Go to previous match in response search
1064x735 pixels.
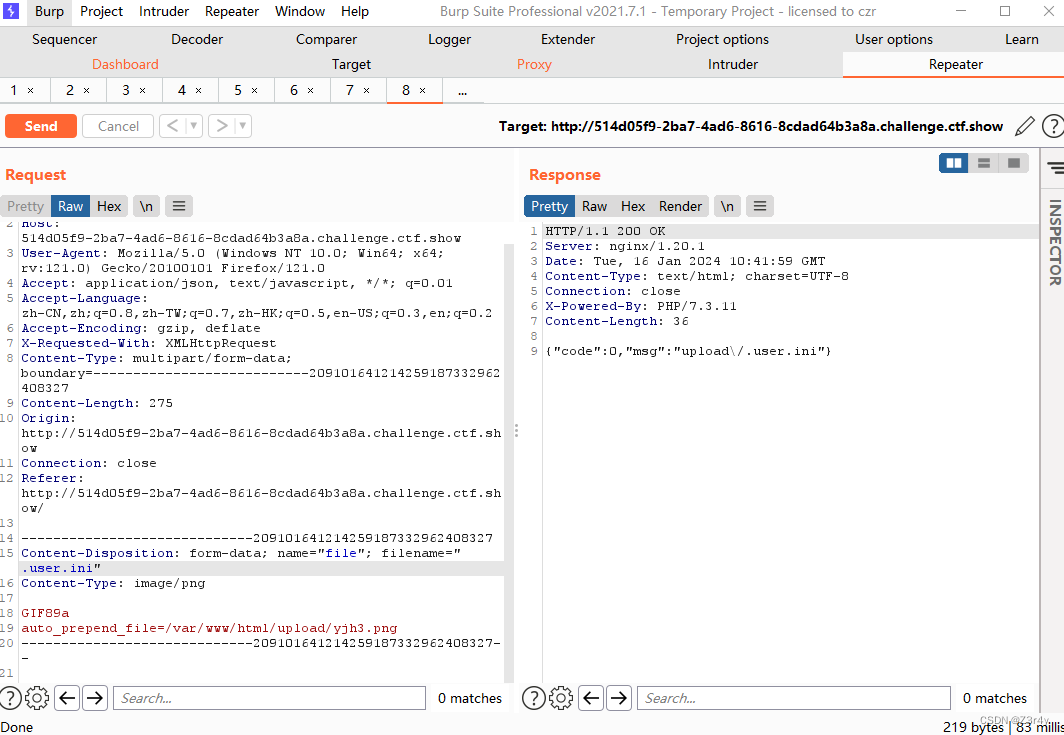(591, 698)
